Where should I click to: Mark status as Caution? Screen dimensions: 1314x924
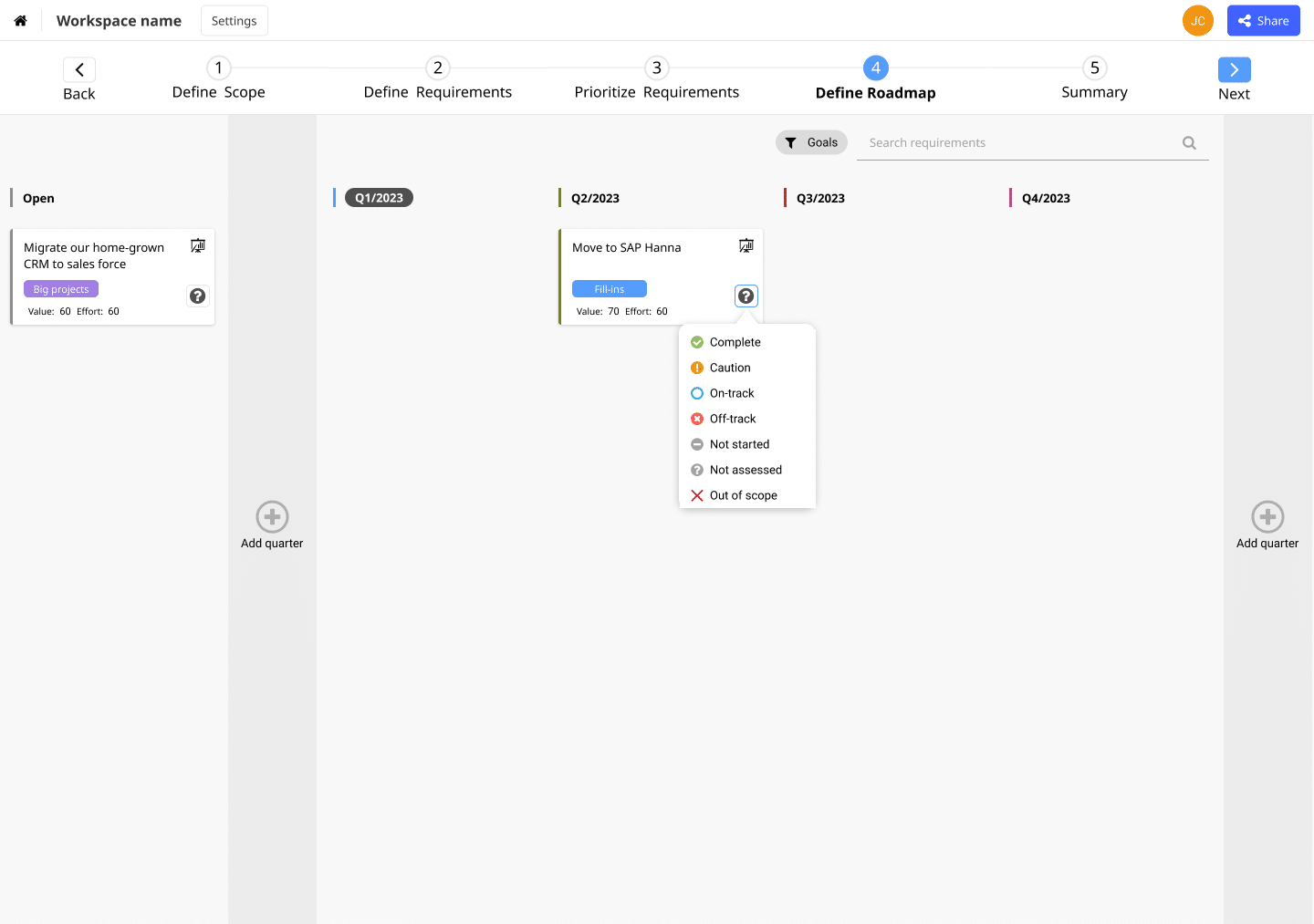click(x=730, y=368)
